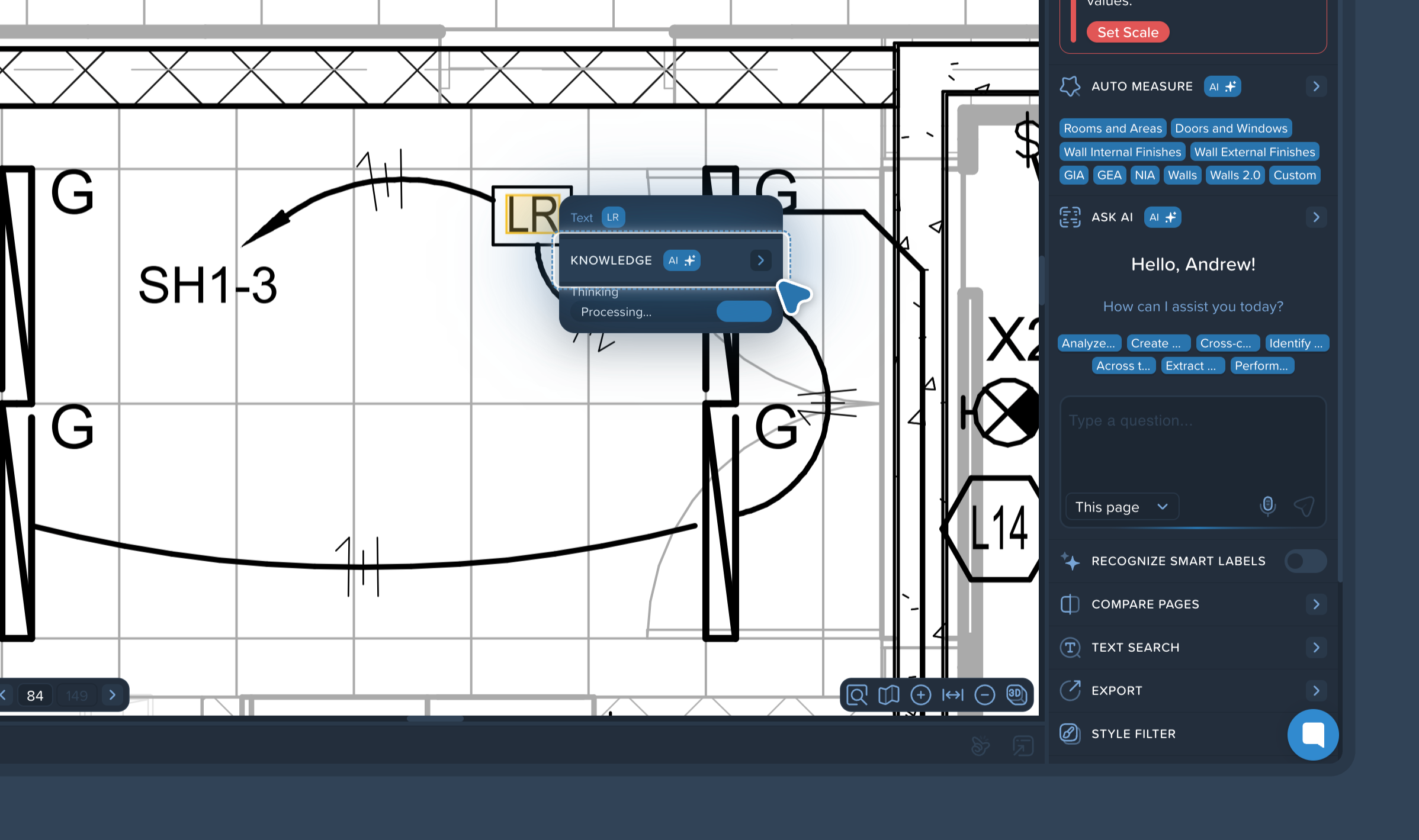Open the map overview icon
This screenshot has width=1419, height=840.
click(x=888, y=694)
